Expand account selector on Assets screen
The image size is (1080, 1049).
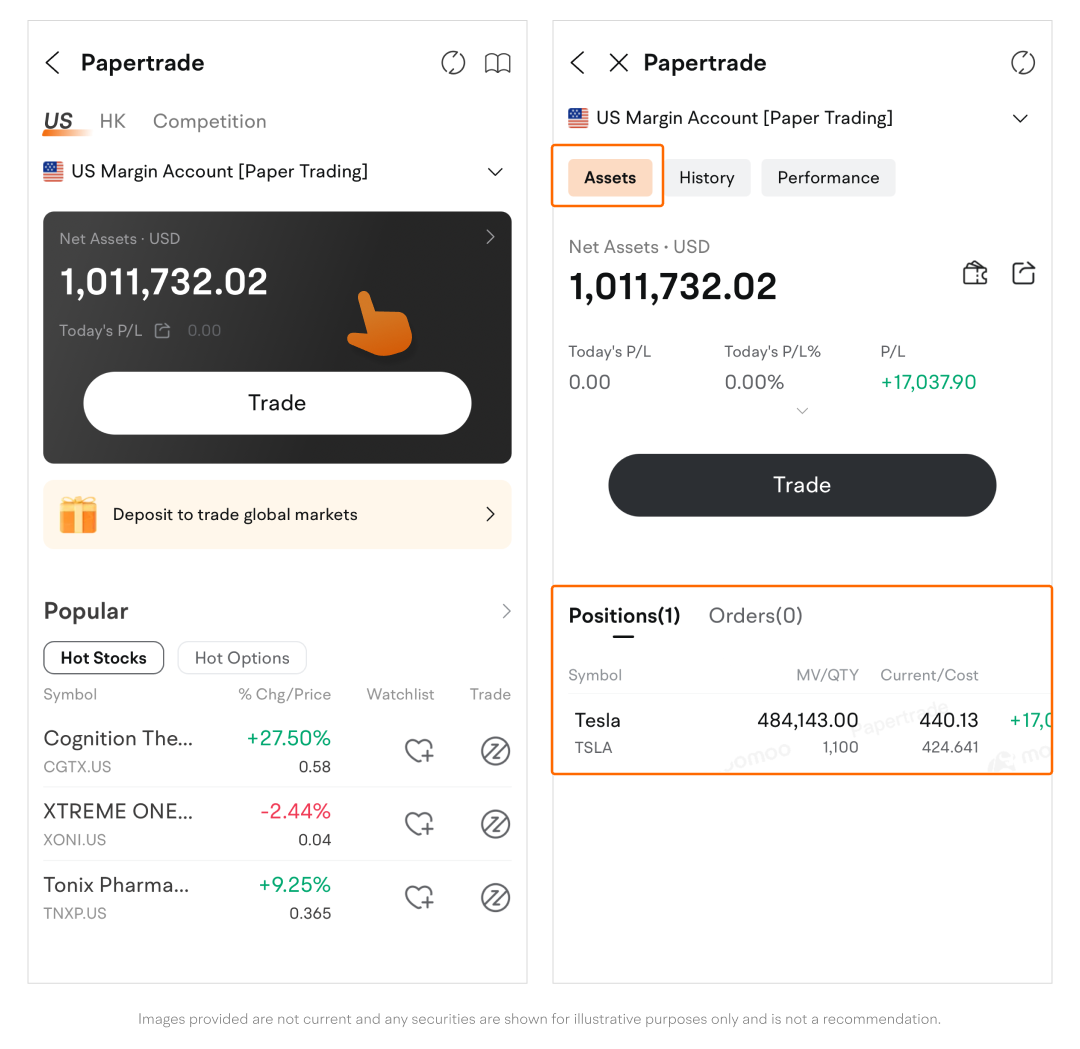[x=1020, y=118]
